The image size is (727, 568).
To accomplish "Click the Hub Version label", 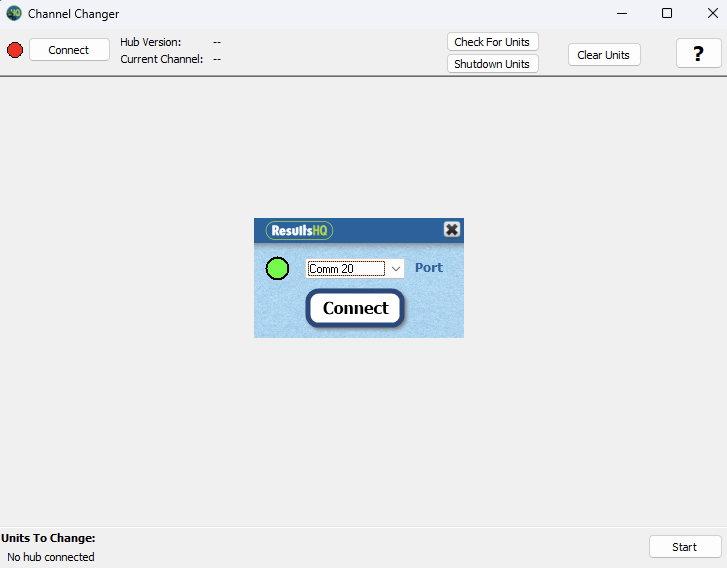I will [x=151, y=42].
